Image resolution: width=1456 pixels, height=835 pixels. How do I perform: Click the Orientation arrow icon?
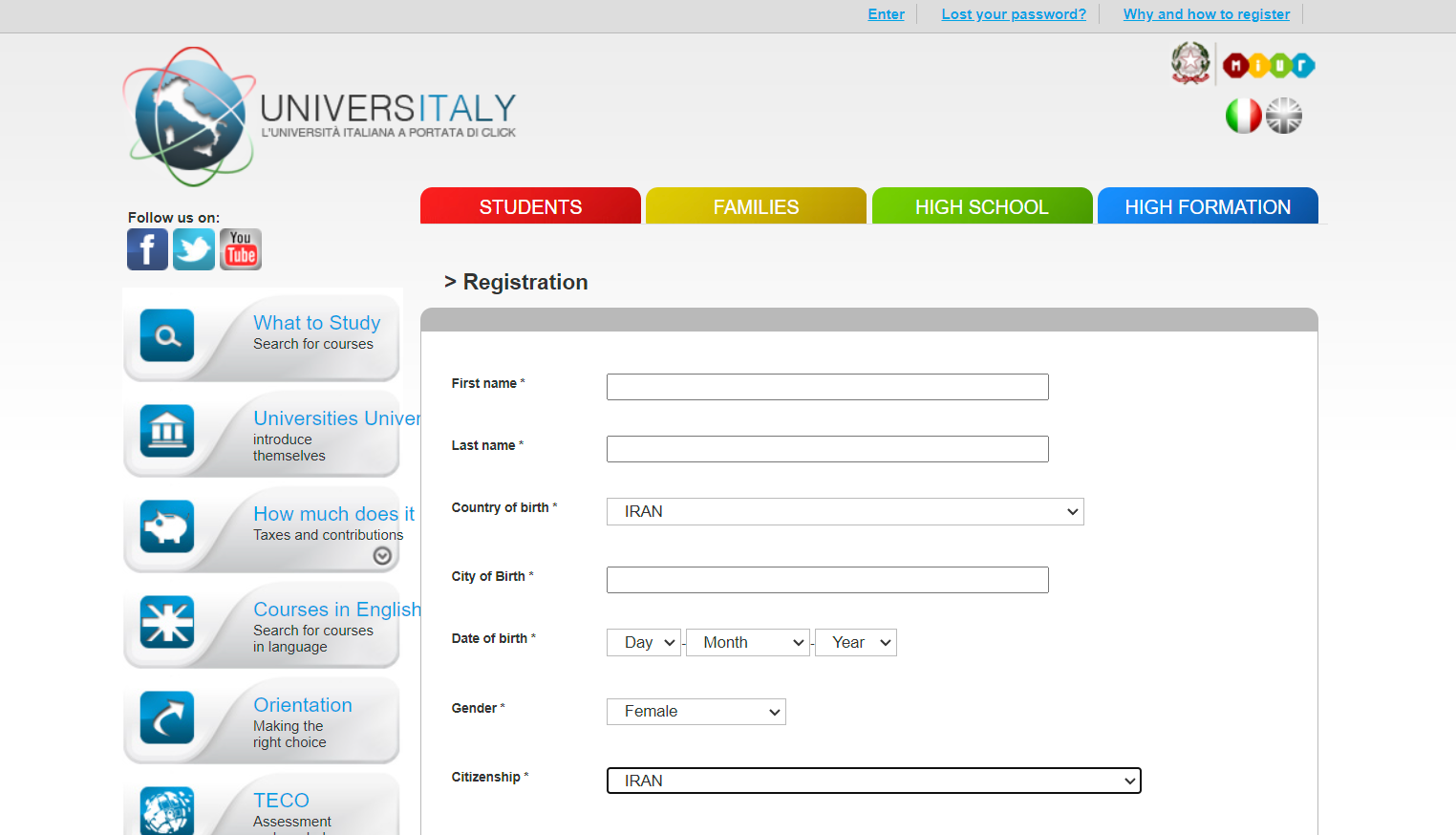point(167,717)
